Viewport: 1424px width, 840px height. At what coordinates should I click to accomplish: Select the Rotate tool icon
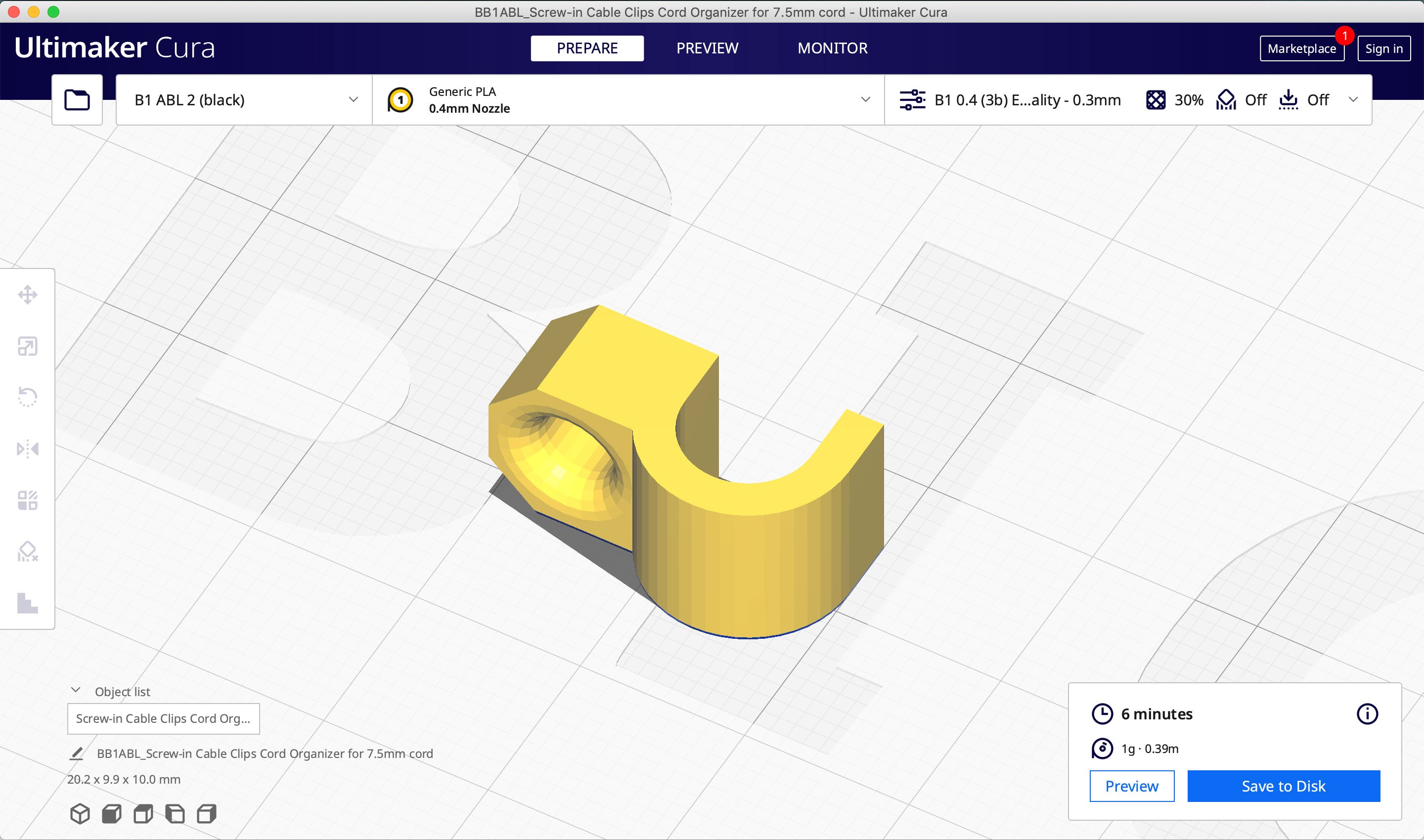point(27,397)
